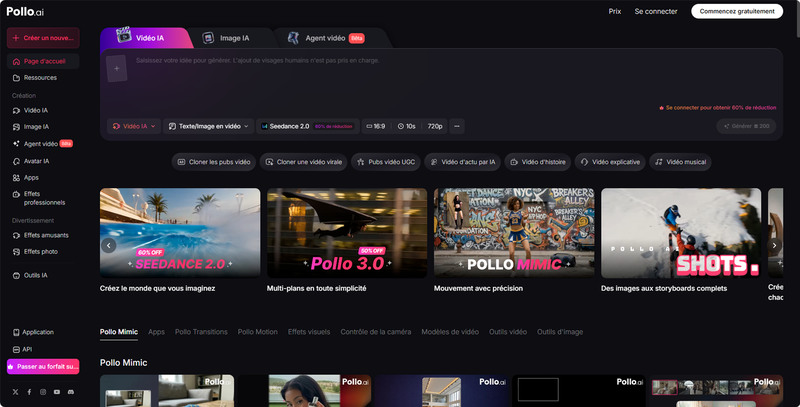Select the Vidéo musical chip
This screenshot has height=407, width=800.
[680, 161]
